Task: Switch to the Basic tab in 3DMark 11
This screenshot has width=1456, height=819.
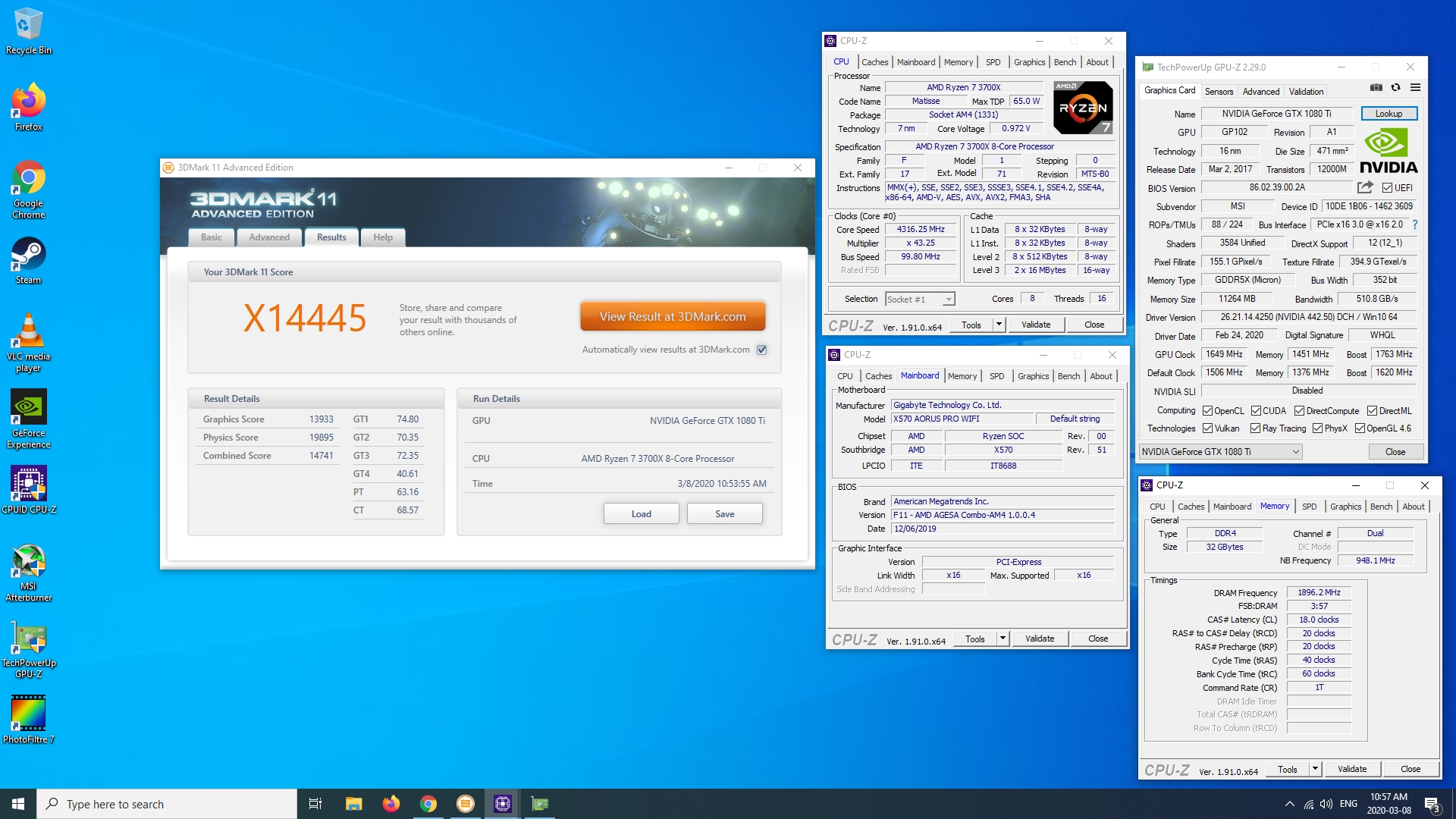Action: (211, 237)
